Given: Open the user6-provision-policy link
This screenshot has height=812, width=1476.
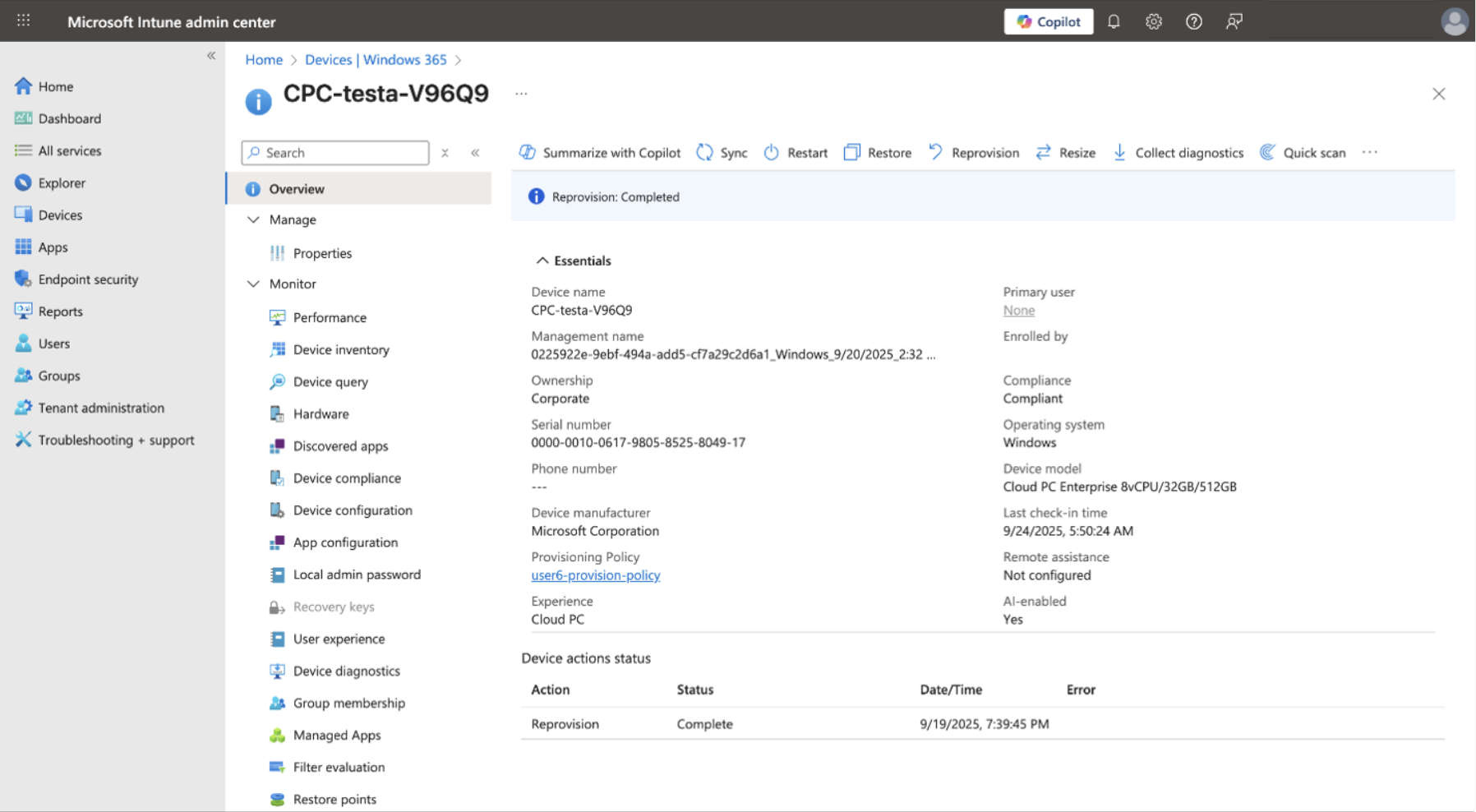Looking at the screenshot, I should pyautogui.click(x=595, y=574).
